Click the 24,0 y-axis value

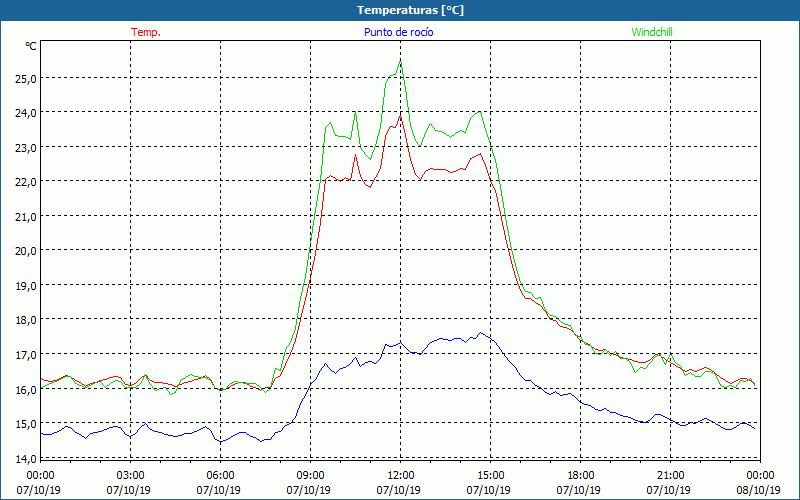[x=26, y=113]
